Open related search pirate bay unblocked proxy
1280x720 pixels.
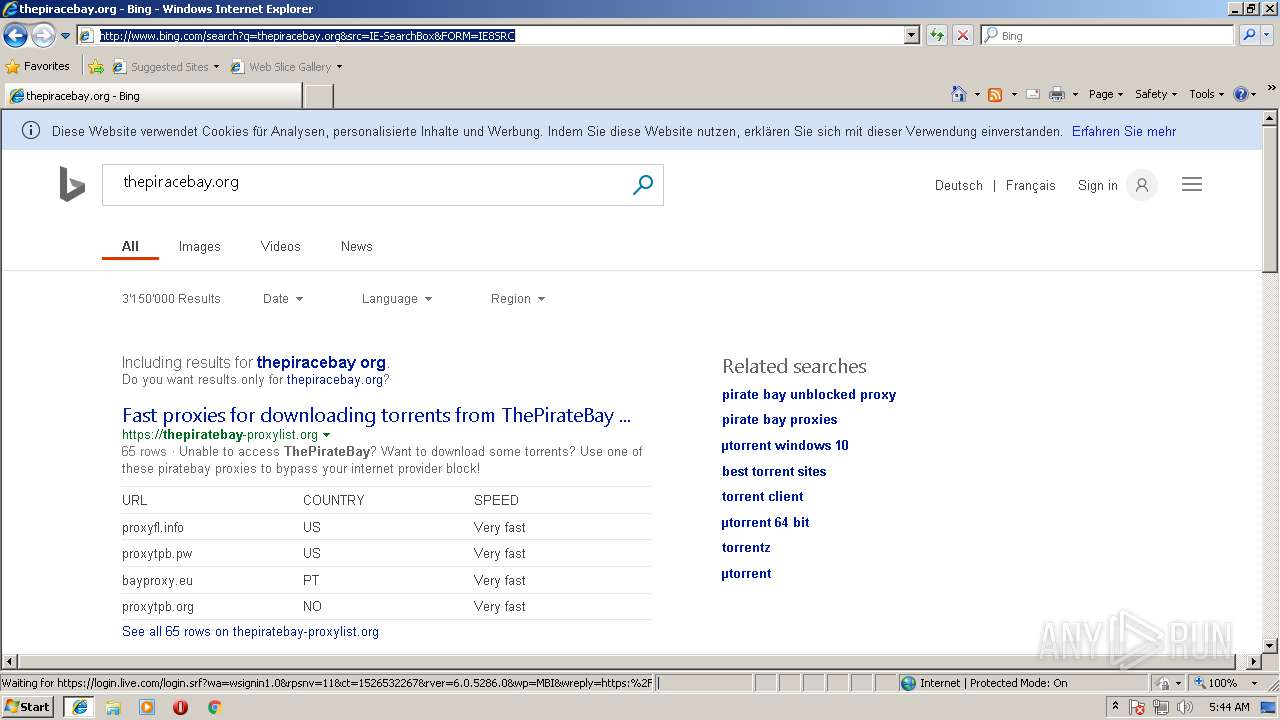809,394
